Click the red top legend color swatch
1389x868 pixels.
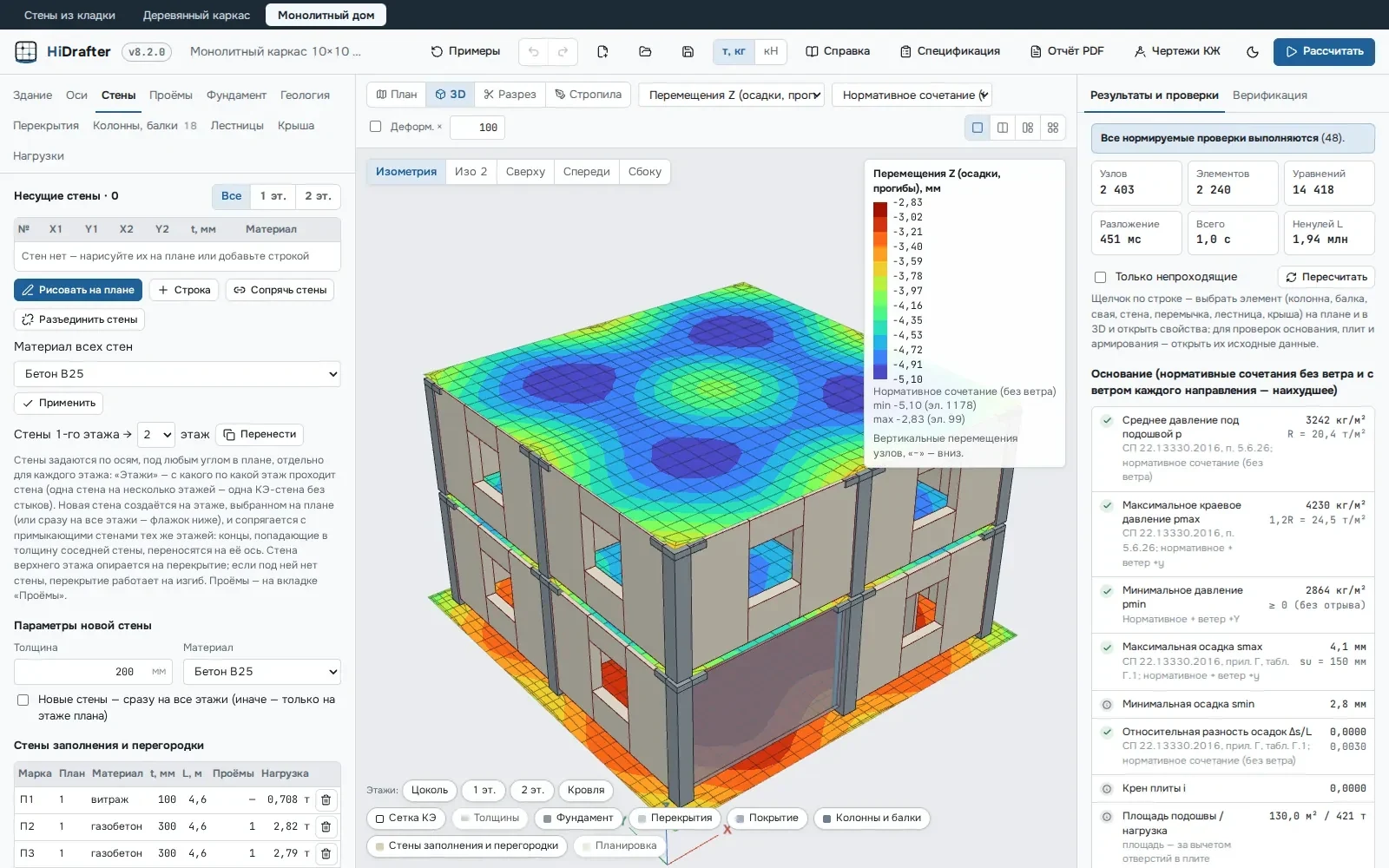tap(880, 208)
